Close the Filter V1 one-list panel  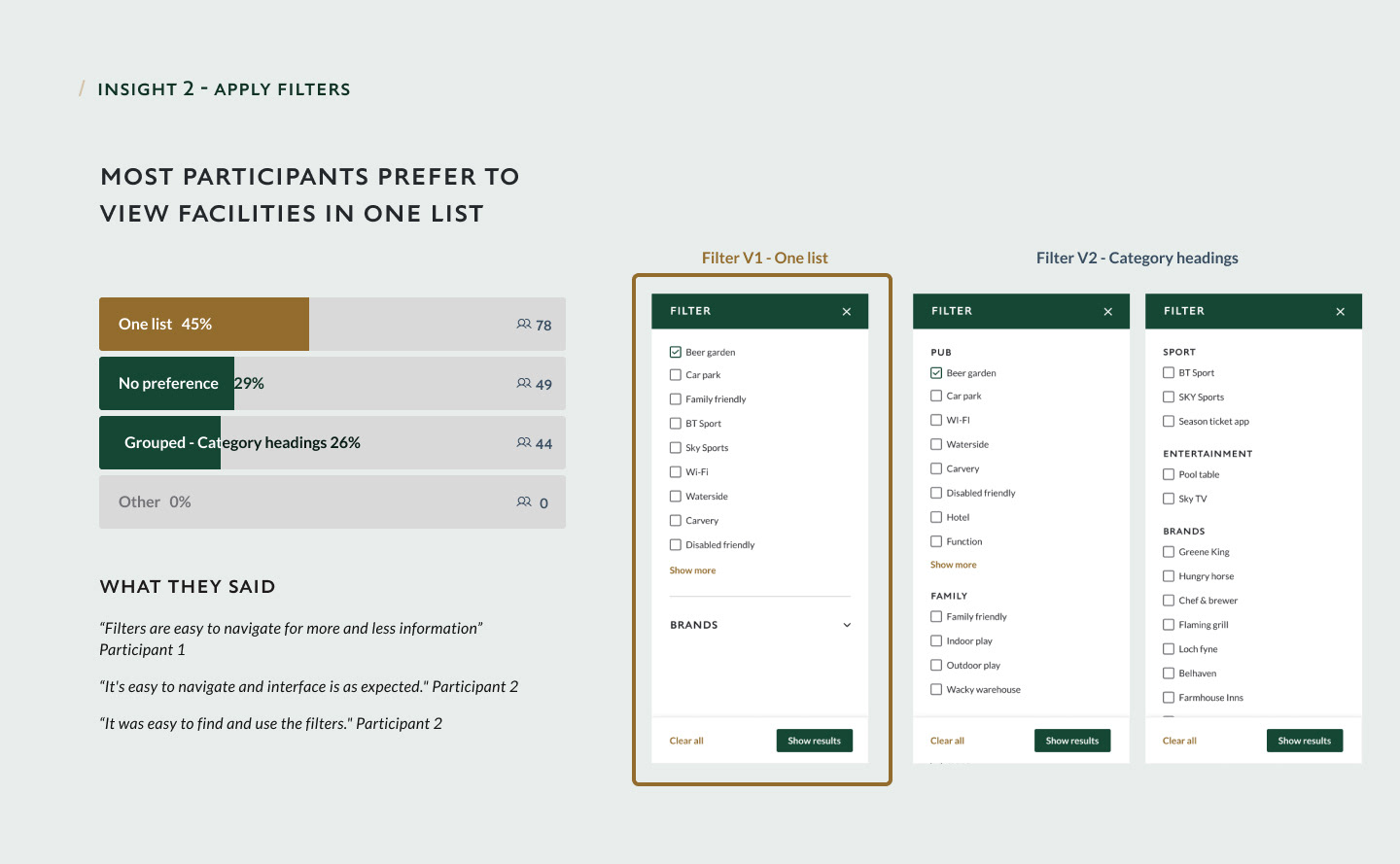click(x=847, y=312)
